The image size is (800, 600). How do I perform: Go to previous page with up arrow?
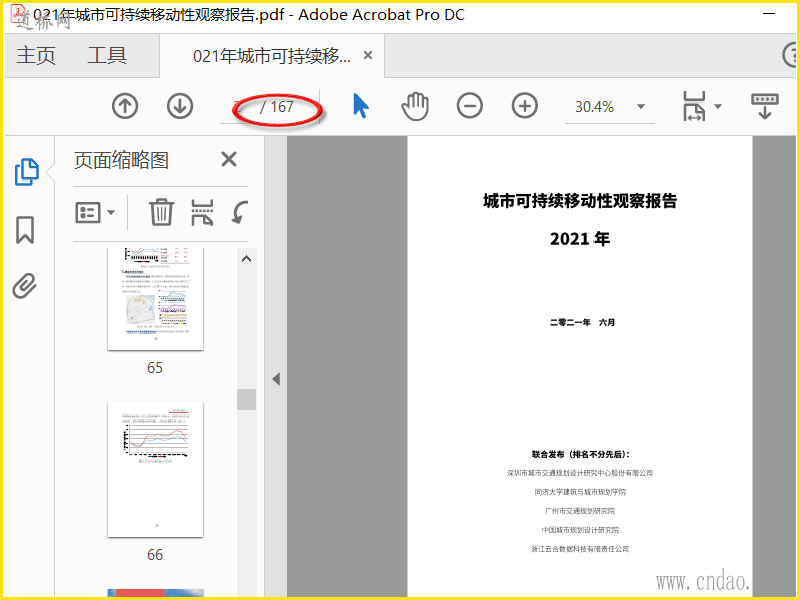click(x=125, y=106)
